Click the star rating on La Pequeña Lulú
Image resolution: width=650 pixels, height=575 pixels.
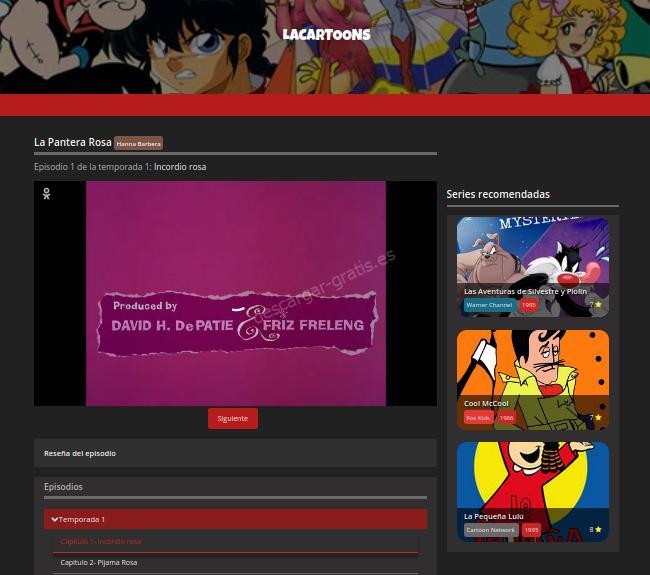tap(595, 530)
